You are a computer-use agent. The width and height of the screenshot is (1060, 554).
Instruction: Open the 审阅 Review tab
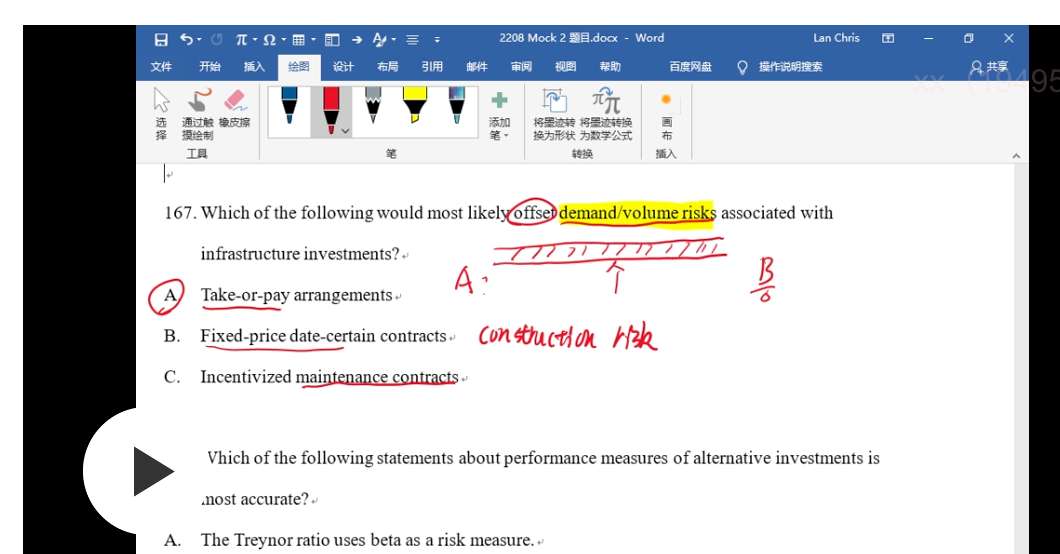click(521, 67)
